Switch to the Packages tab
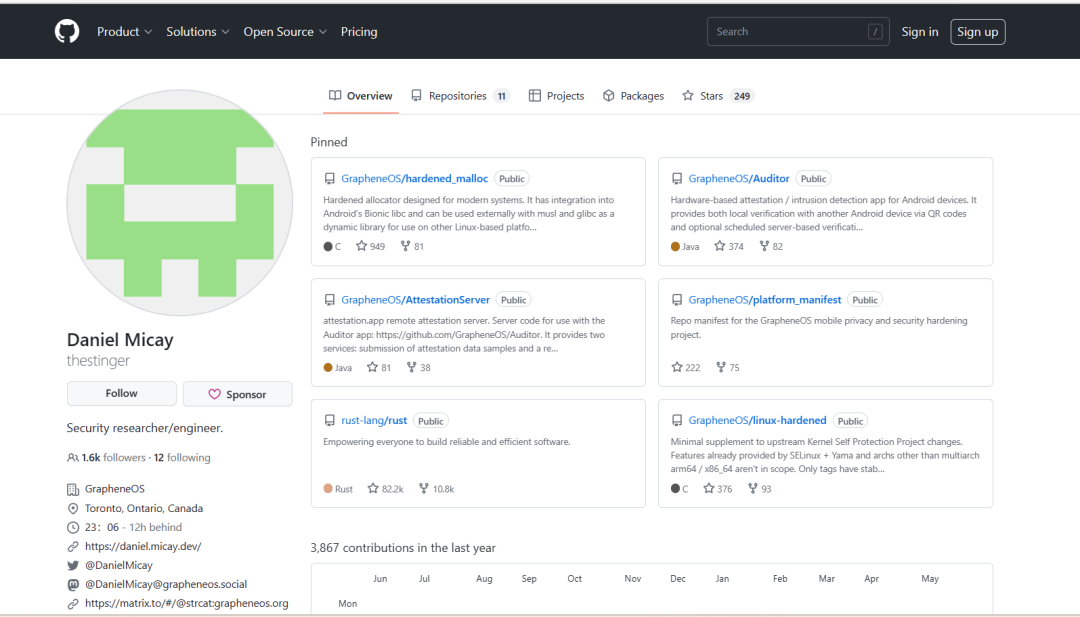 click(633, 96)
